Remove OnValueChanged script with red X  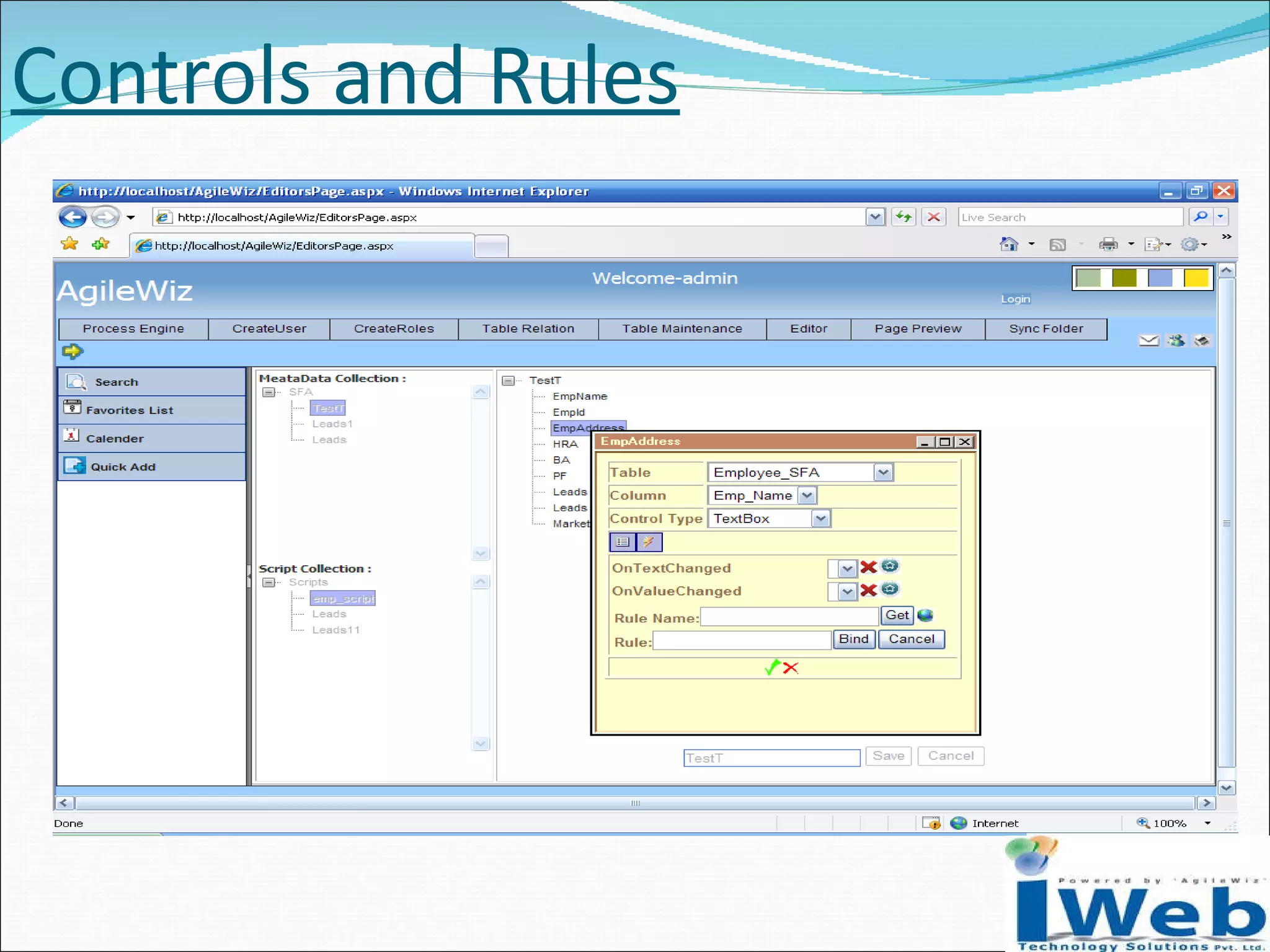(x=868, y=590)
